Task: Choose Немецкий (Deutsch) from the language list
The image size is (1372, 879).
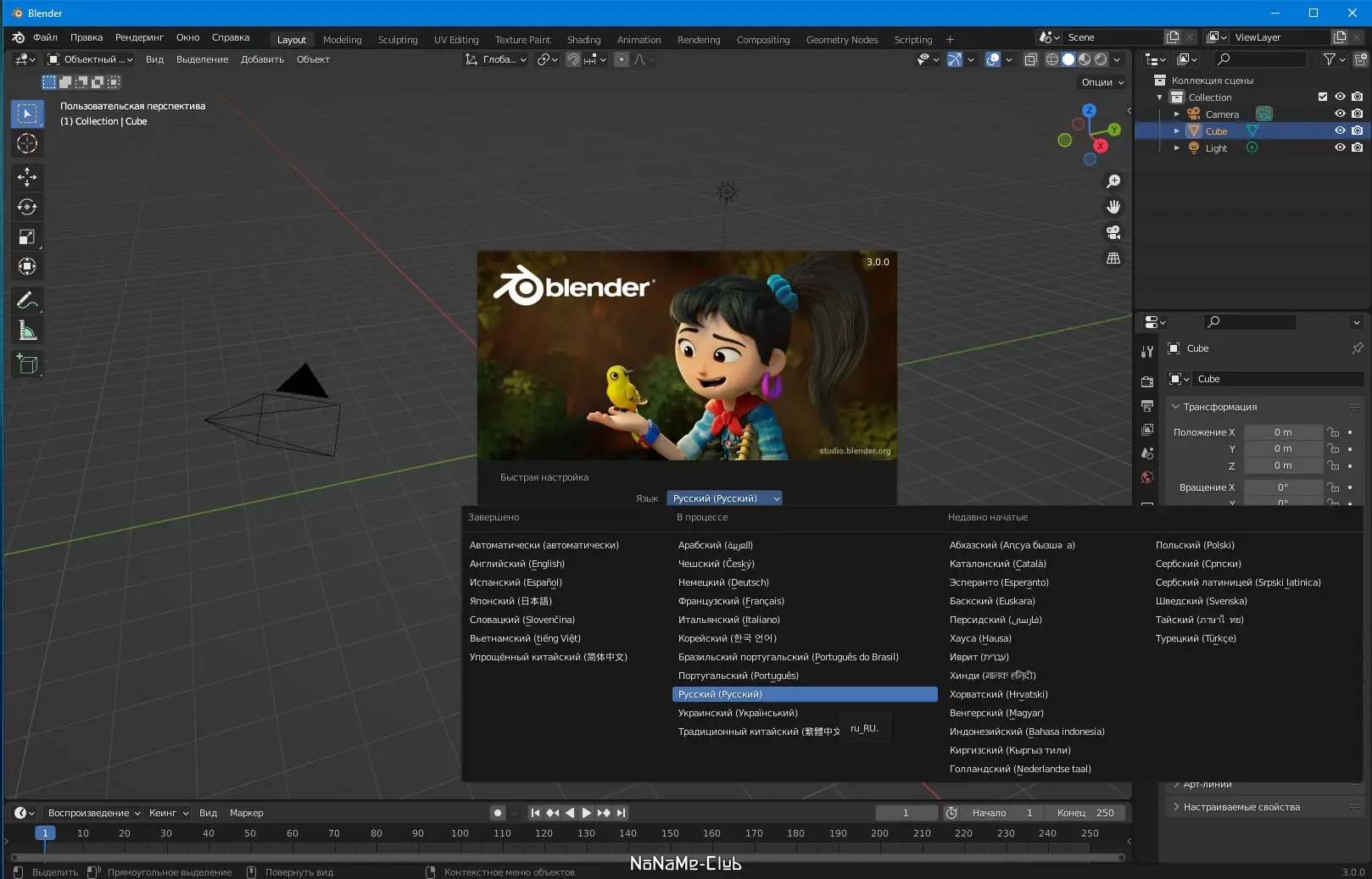Action: click(723, 582)
